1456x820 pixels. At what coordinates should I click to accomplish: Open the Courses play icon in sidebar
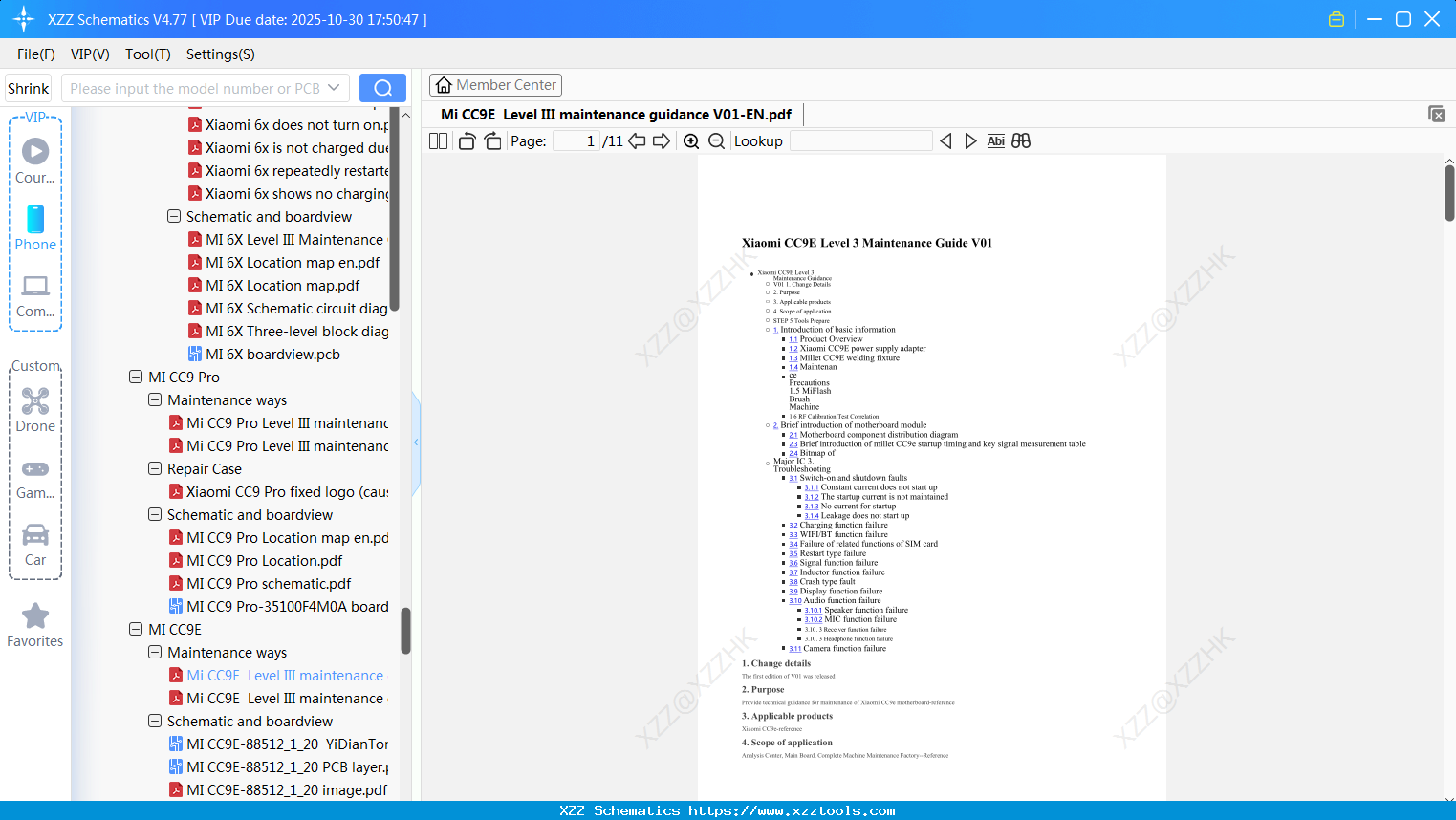[x=35, y=151]
